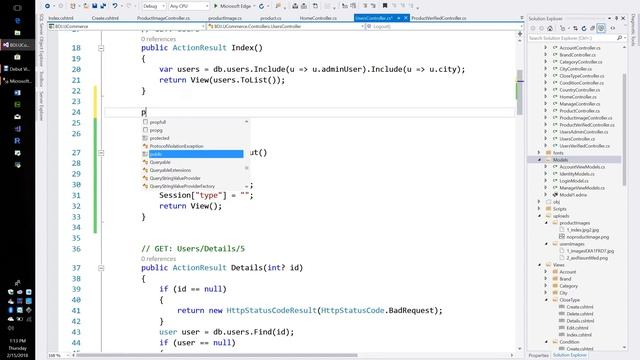640x360 pixels.
Task: Open Delete.cshtml under CloseType folder
Action: pos(580,314)
